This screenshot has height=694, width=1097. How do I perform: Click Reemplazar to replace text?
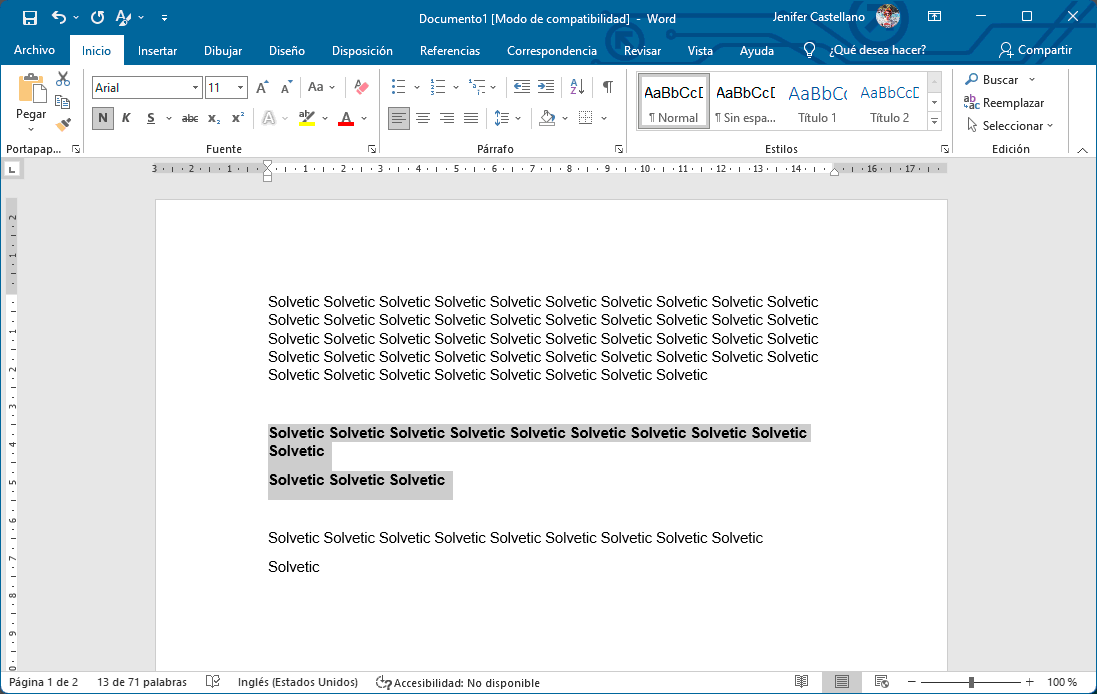pyautogui.click(x=1004, y=103)
